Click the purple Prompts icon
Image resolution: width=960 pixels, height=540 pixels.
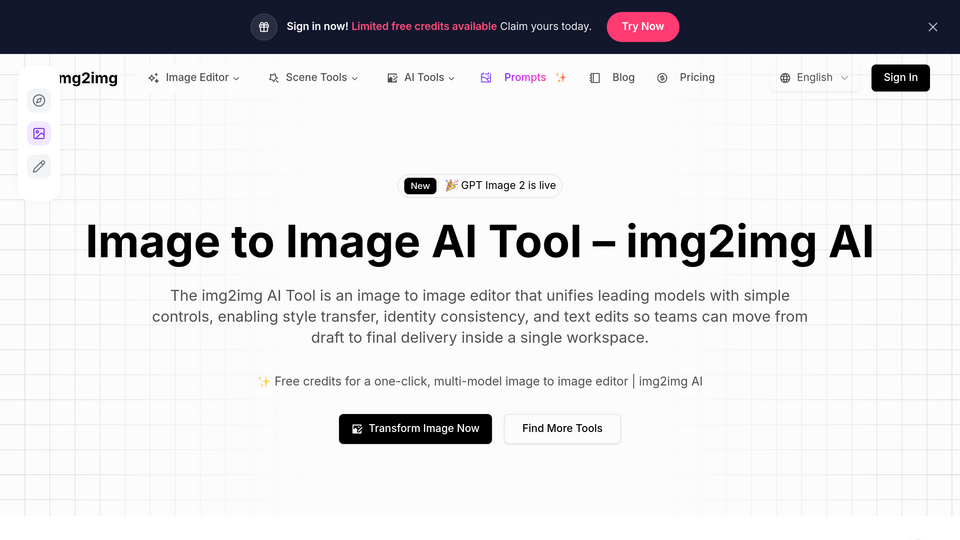click(x=486, y=78)
